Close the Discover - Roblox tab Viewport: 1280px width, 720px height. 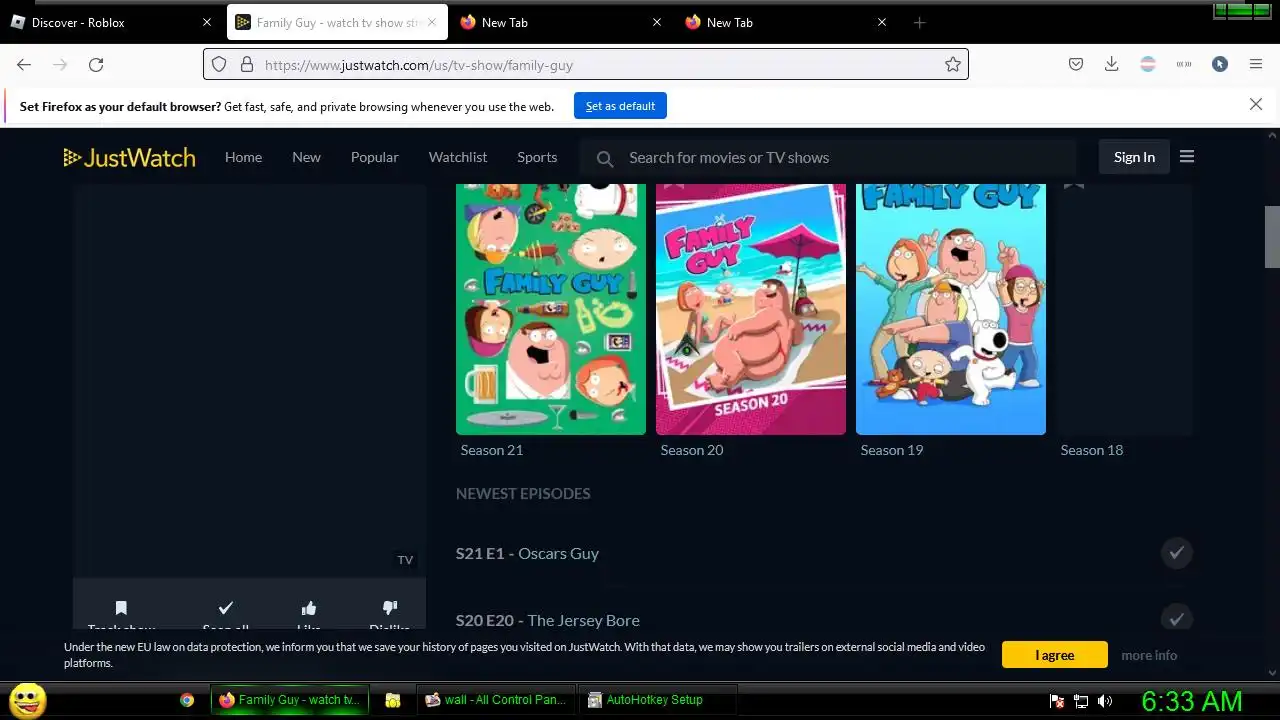click(207, 22)
